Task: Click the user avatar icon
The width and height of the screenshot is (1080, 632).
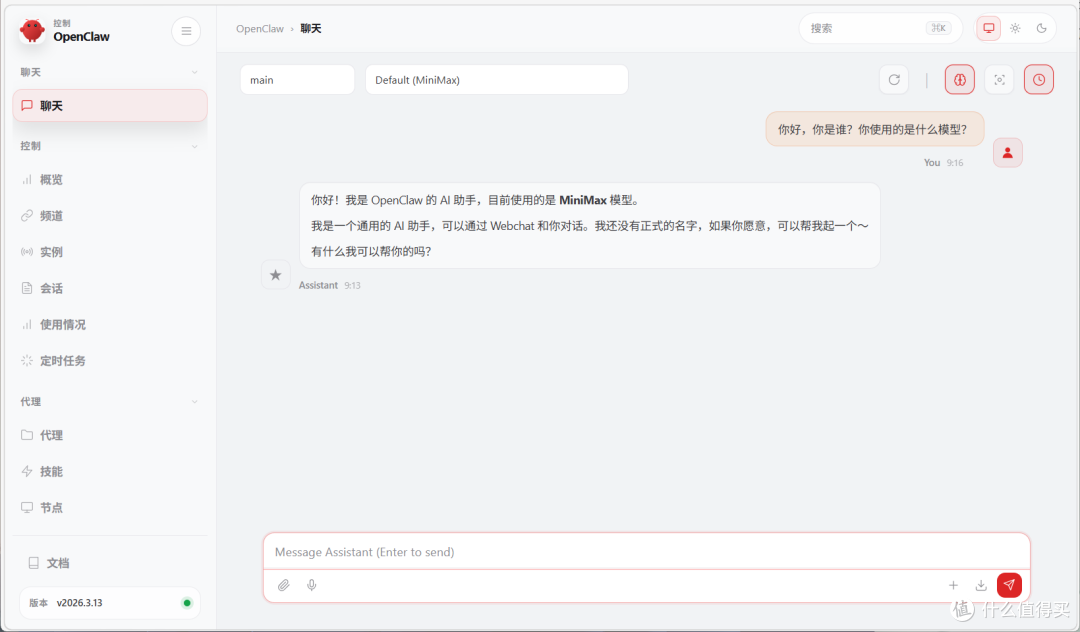Action: 1008,153
